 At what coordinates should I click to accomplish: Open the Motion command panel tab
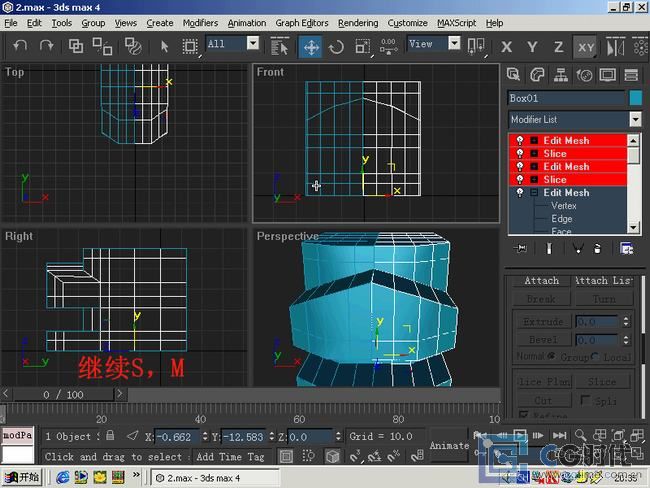point(584,75)
